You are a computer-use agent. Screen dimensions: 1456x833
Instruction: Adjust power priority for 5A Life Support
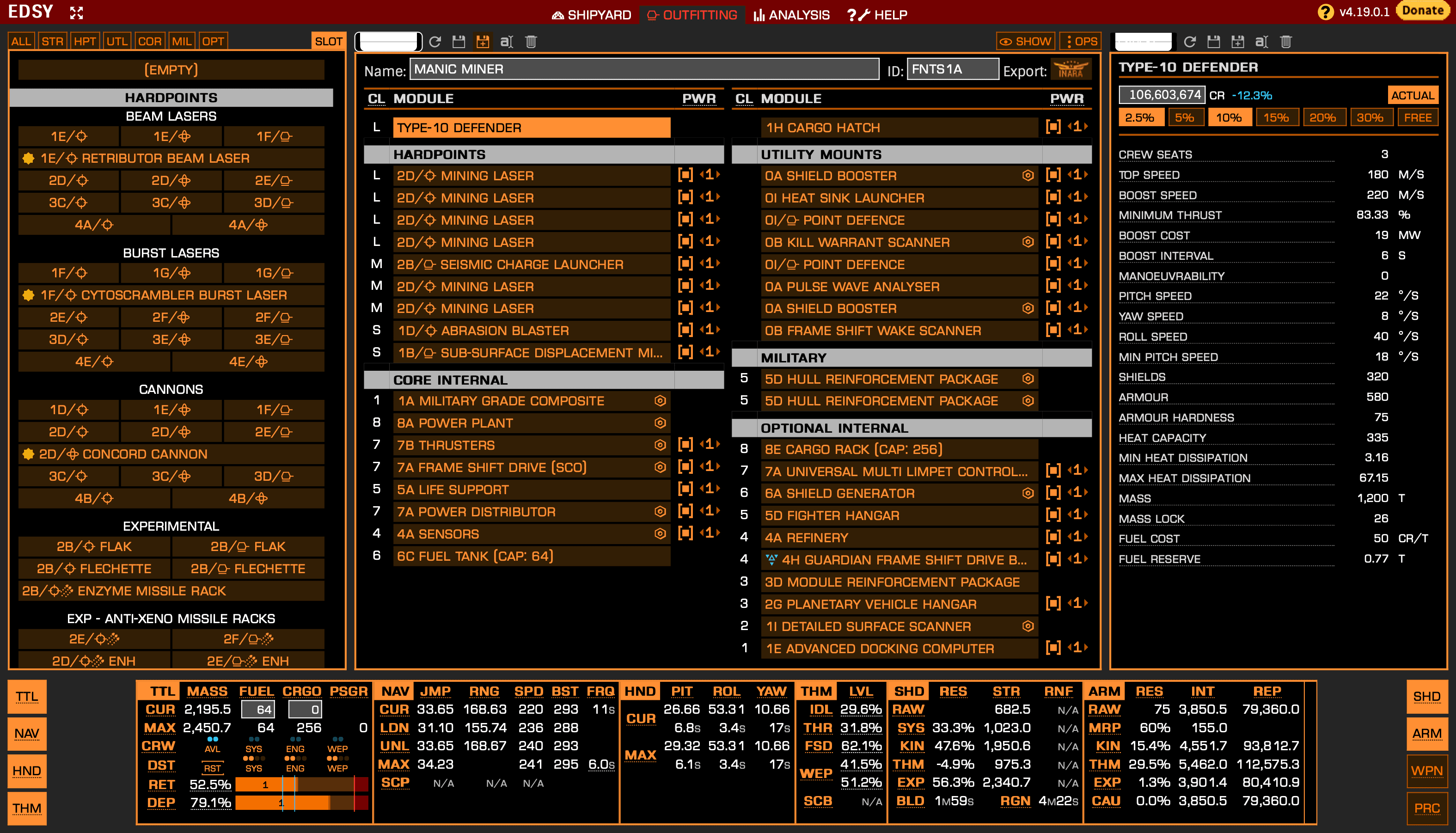[x=710, y=489]
